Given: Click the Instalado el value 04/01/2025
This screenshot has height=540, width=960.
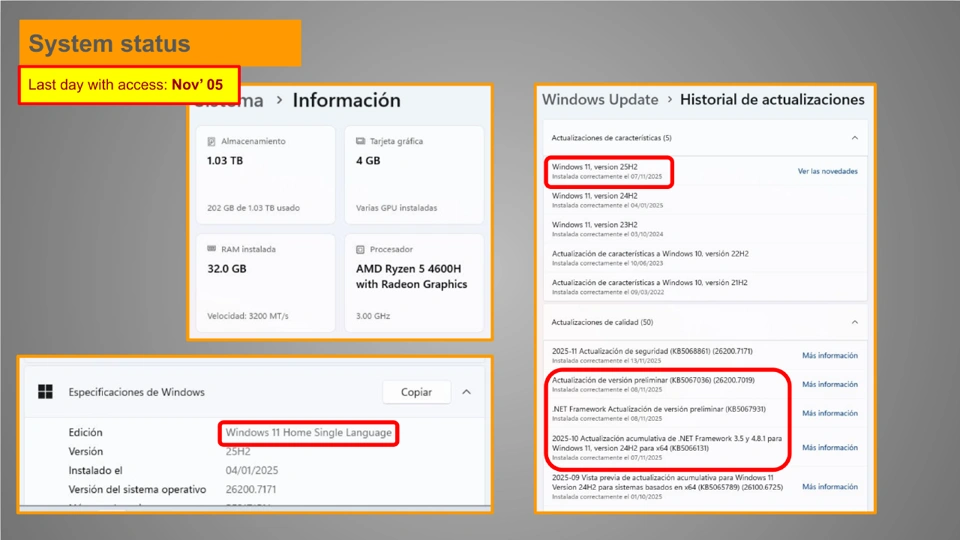Looking at the screenshot, I should coord(252,471).
